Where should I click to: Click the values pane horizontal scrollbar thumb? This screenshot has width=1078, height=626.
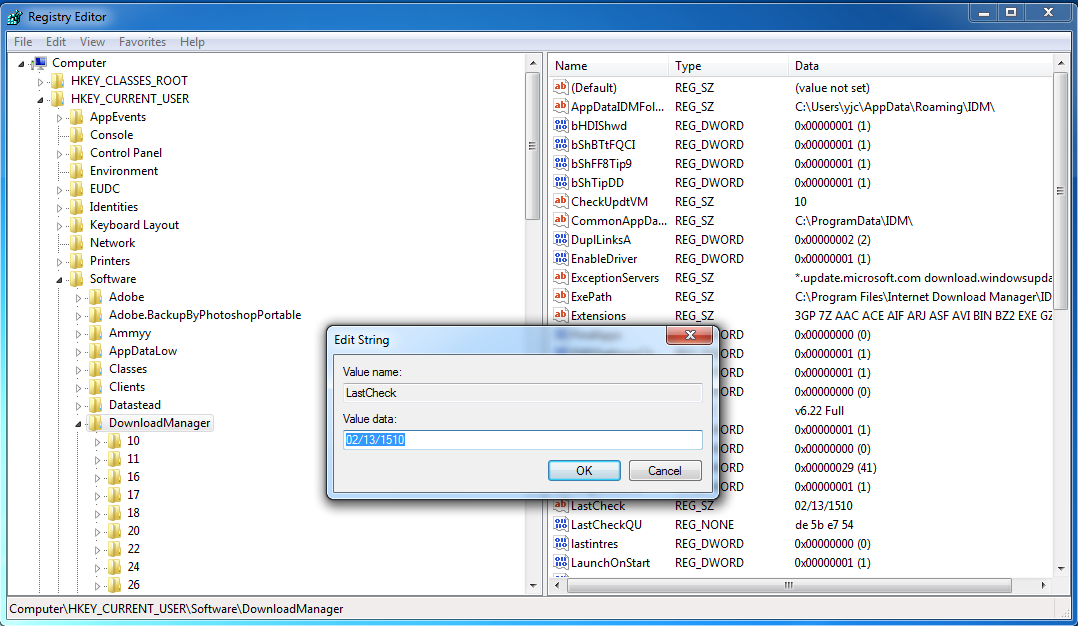789,585
